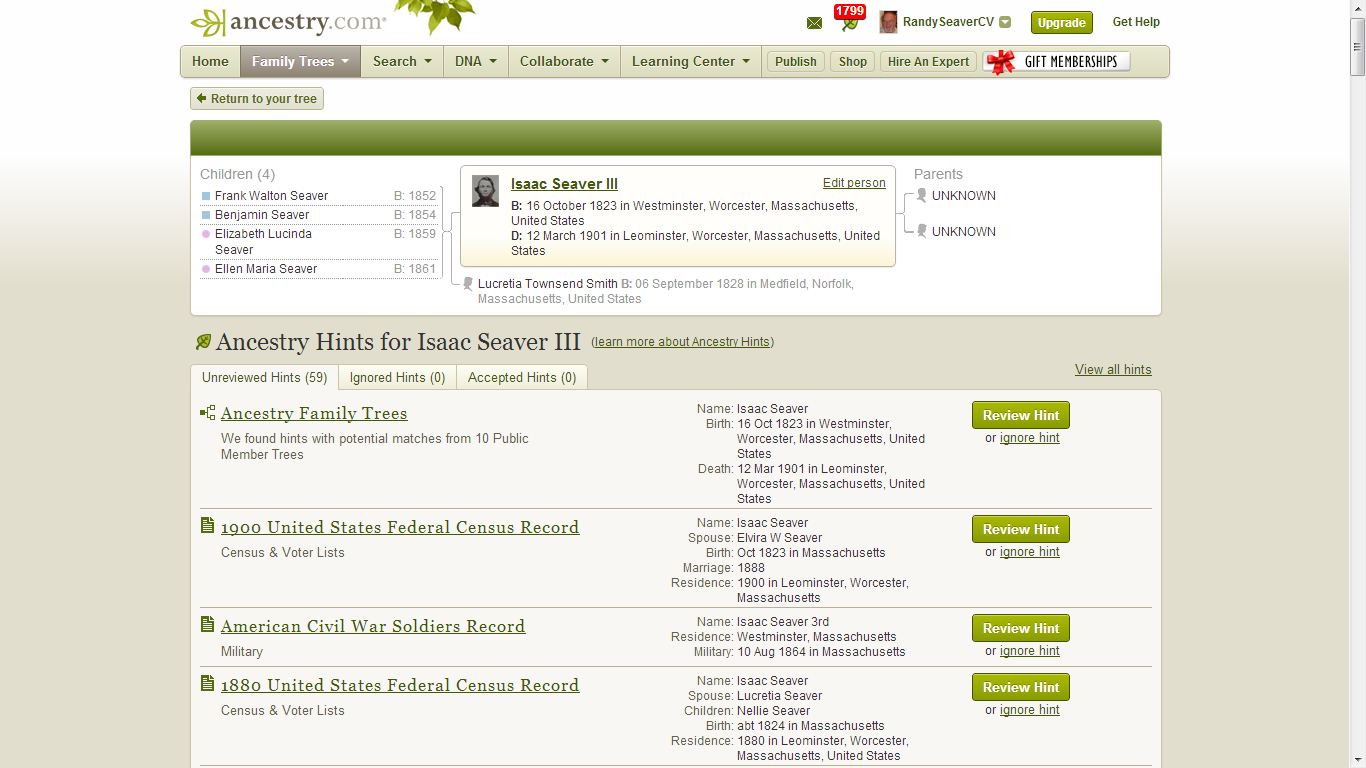Click Isaac Seaver's portrait photo
1366x768 pixels.
click(485, 191)
